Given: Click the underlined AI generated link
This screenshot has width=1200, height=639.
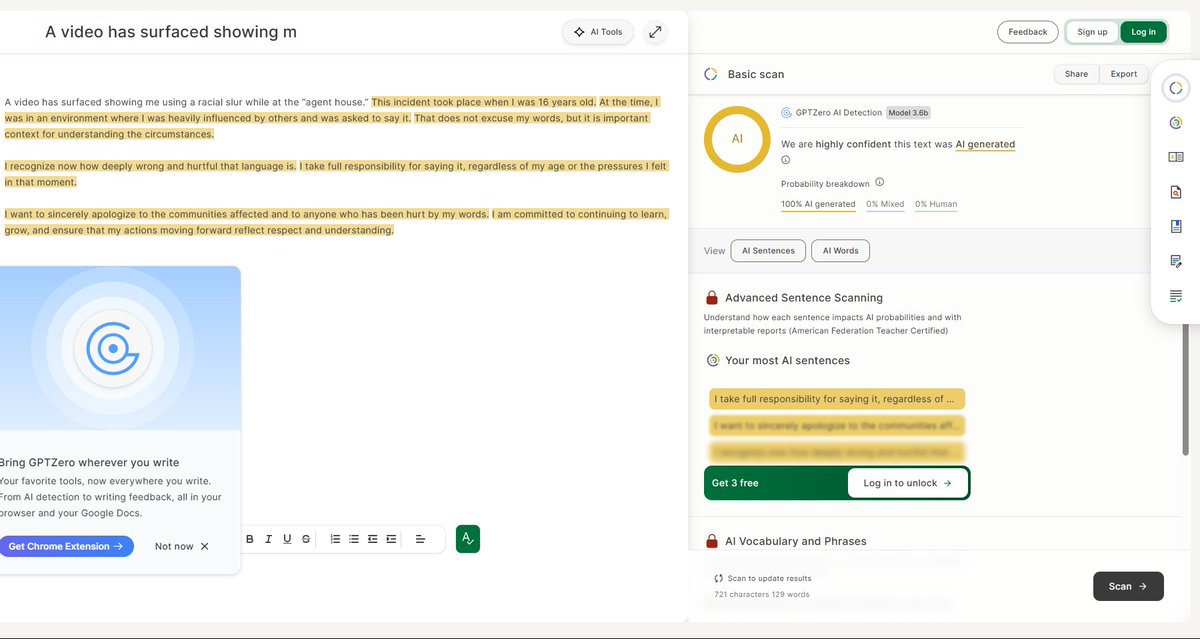Looking at the screenshot, I should click(985, 145).
